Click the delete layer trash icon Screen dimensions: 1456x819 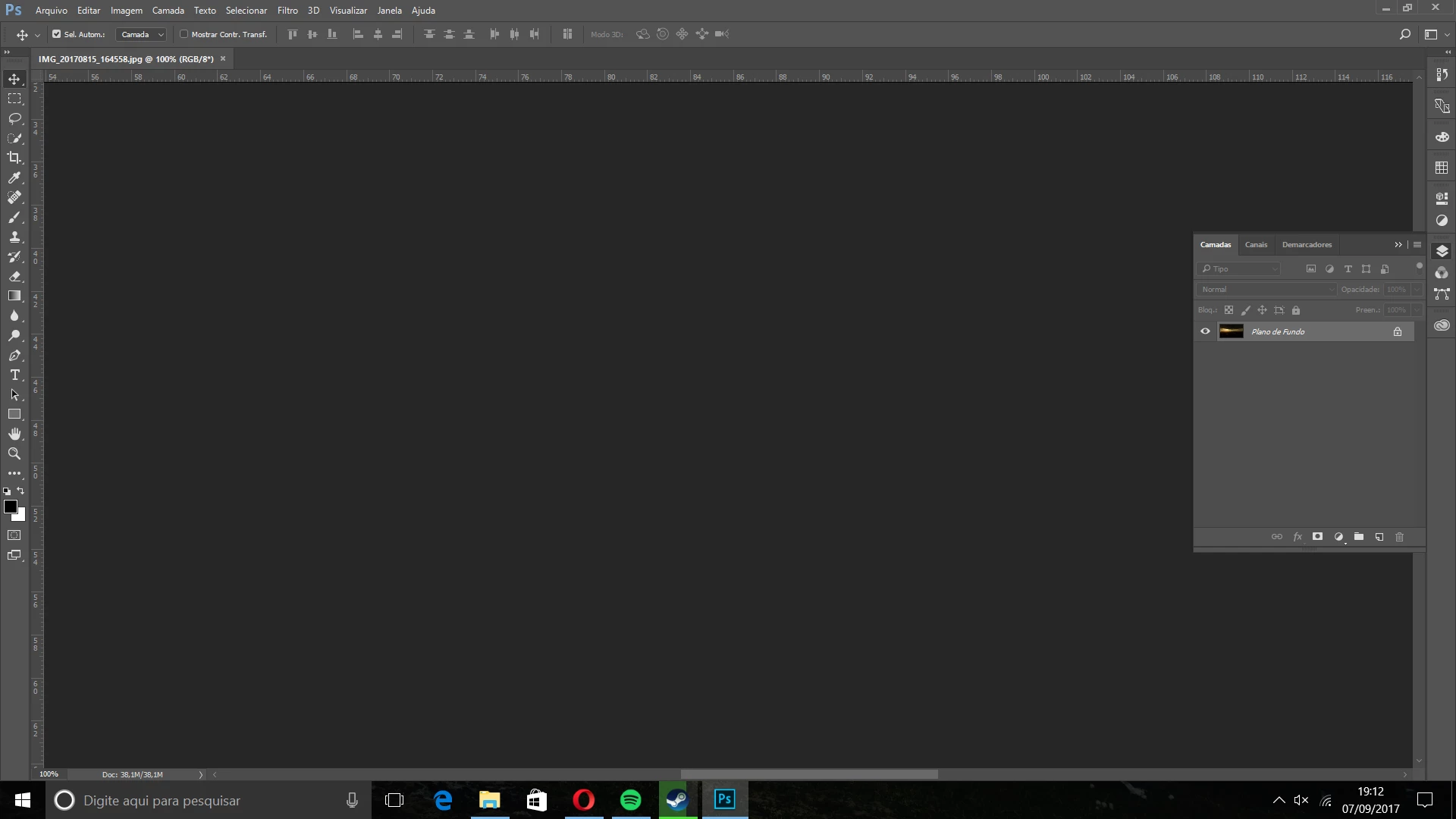pos(1400,537)
